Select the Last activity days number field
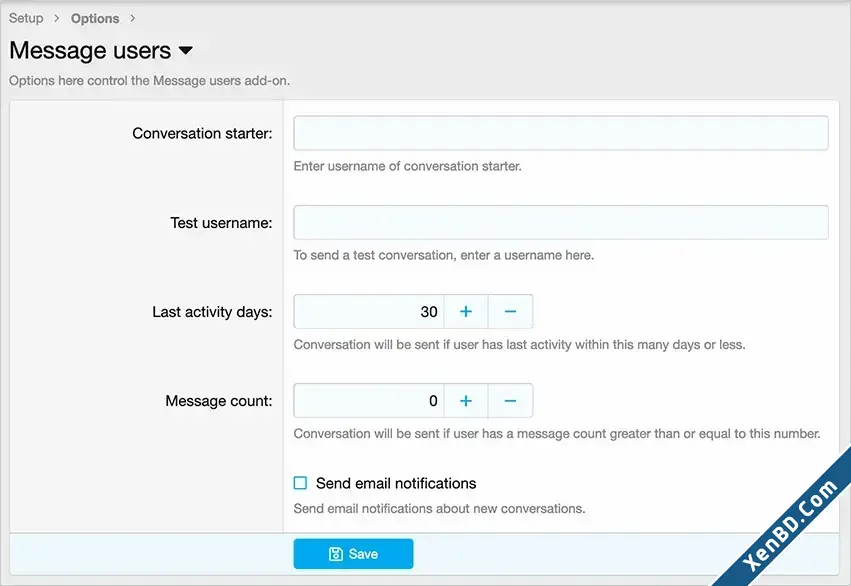The height and width of the screenshot is (586, 851). (x=369, y=311)
